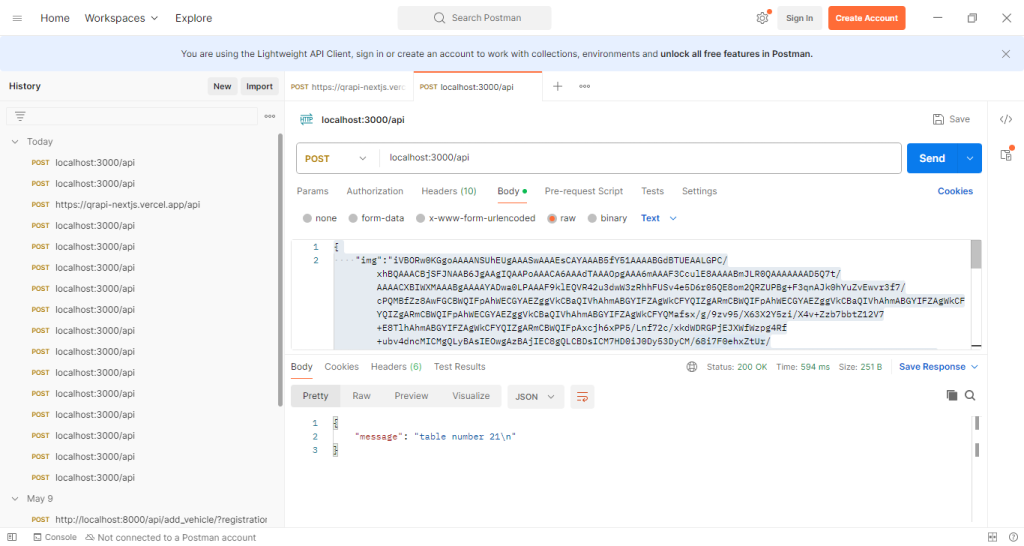Switch to Visualize response view
The height and width of the screenshot is (546, 1024).
[x=471, y=396]
